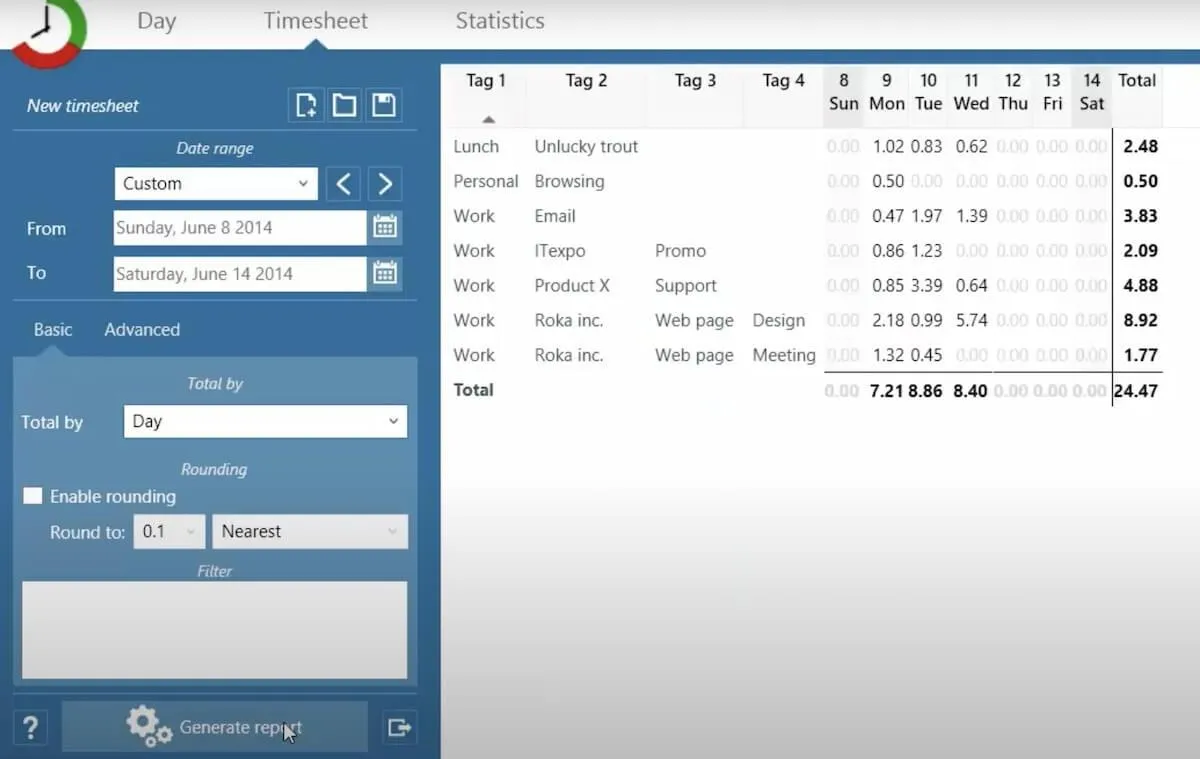The image size is (1200, 759).
Task: Click the help question mark icon
Action: pyautogui.click(x=31, y=727)
